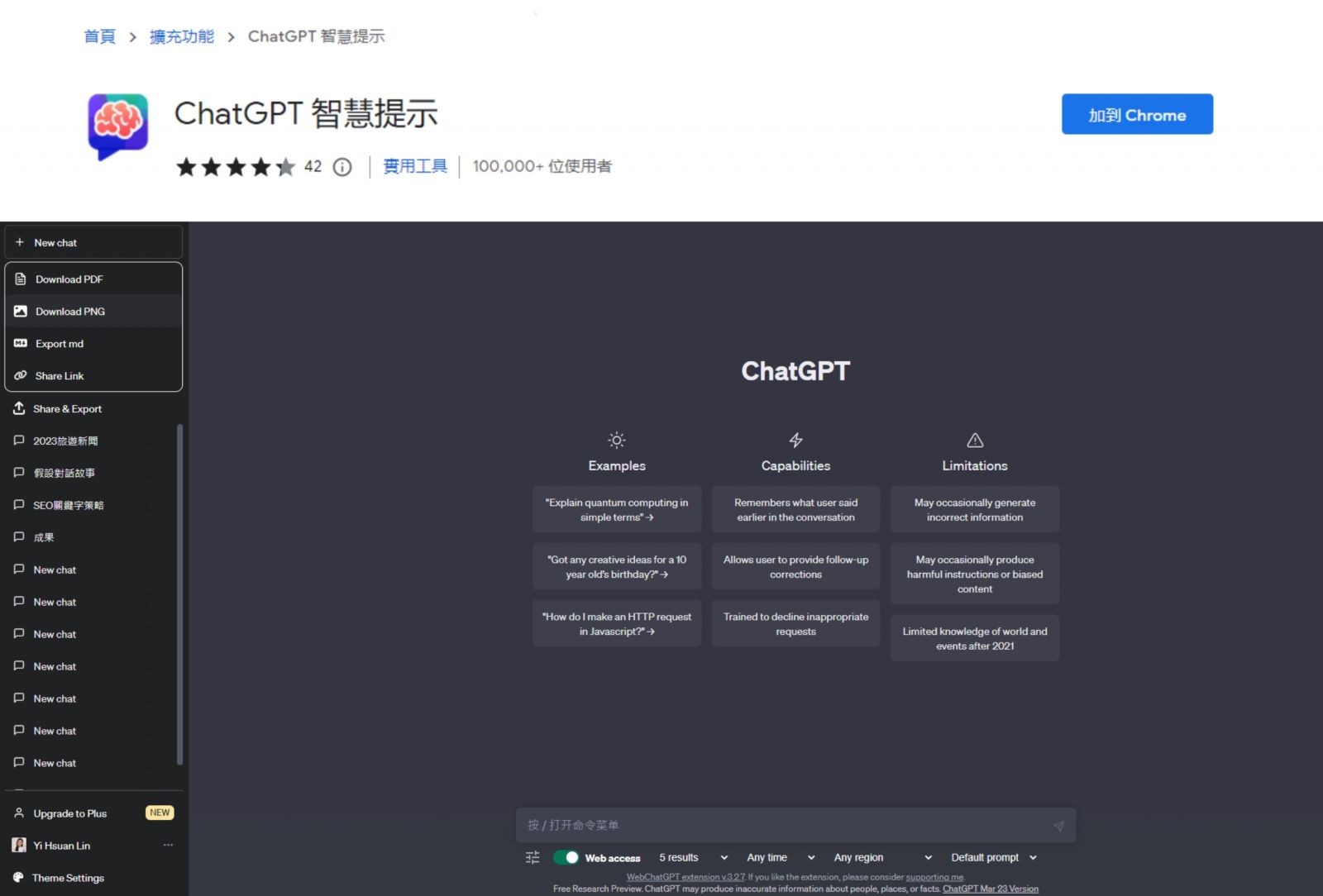Select Export md menu entry
This screenshot has height=896, width=1323.
click(x=93, y=343)
